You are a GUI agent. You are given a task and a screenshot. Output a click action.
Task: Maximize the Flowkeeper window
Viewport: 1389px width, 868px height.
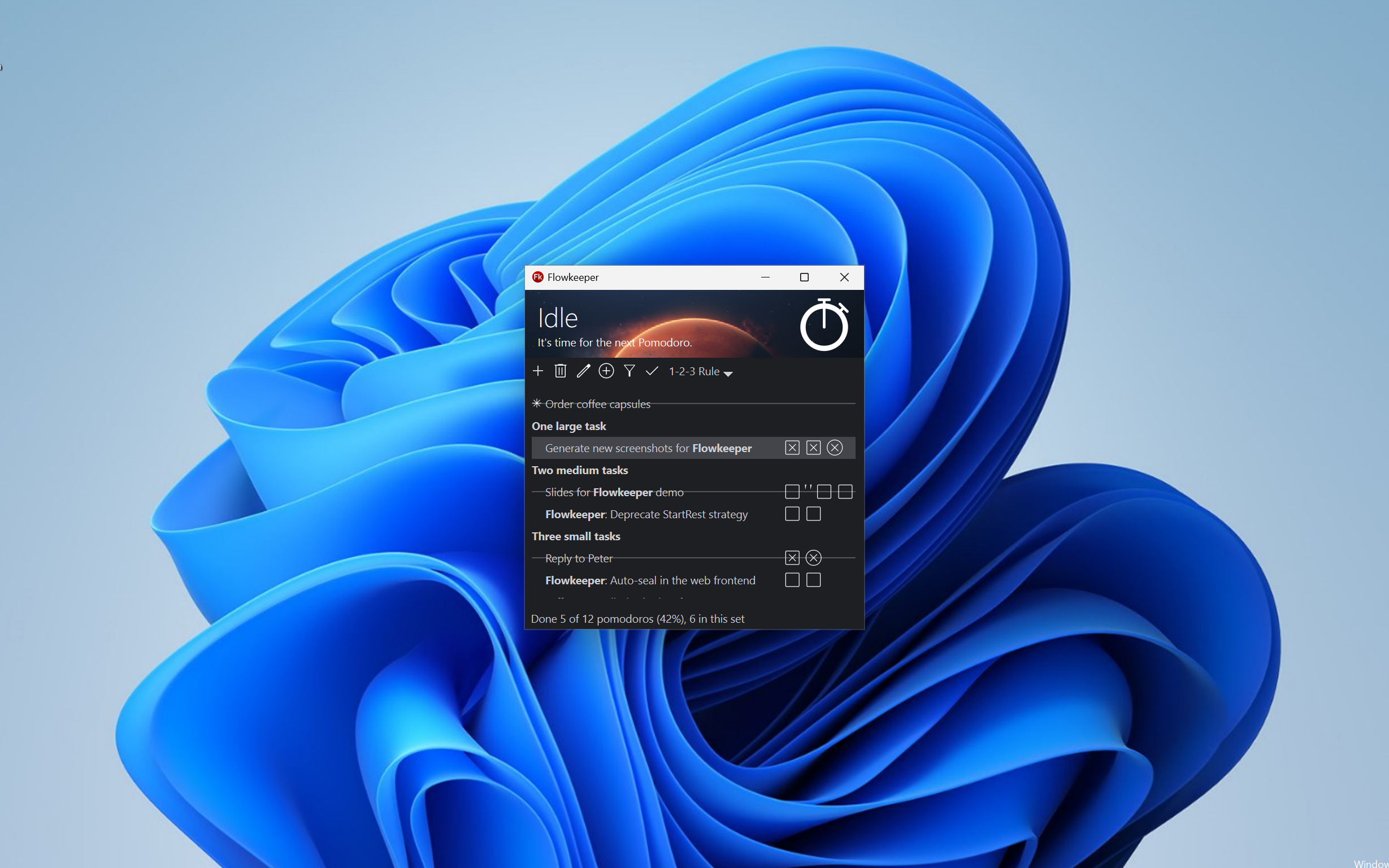[x=805, y=277]
